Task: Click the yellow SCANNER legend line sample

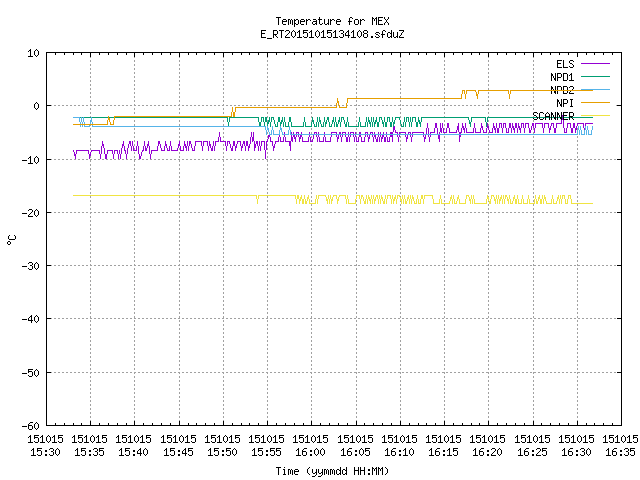Action: click(x=595, y=116)
